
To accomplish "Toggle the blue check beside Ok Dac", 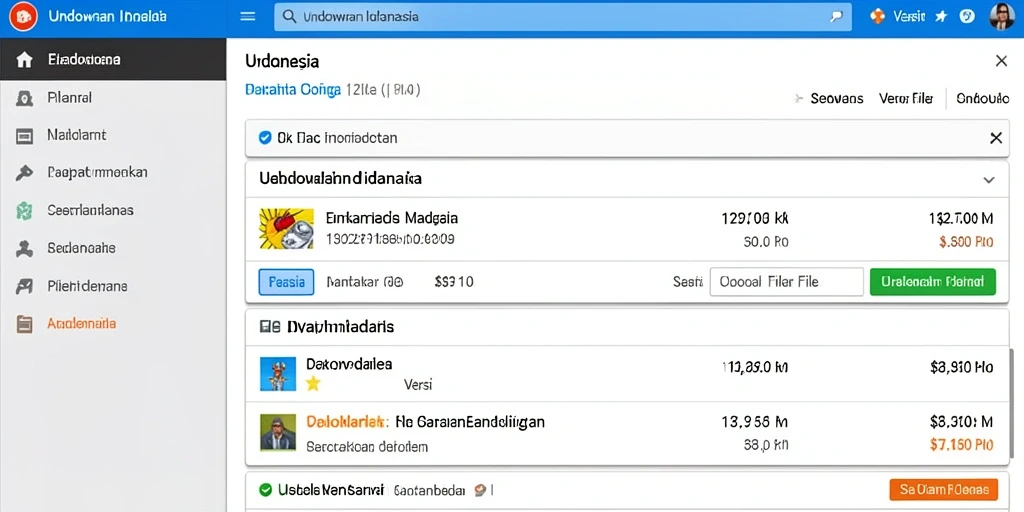I will click(x=264, y=138).
